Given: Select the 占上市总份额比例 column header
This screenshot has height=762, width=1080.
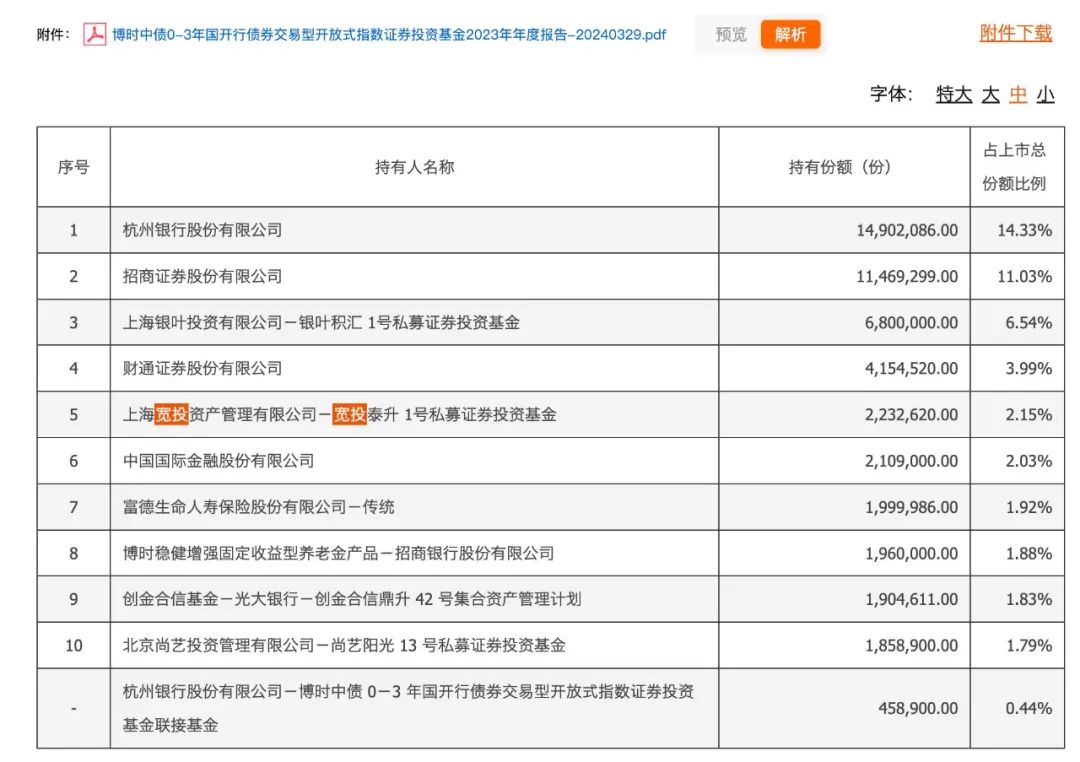Looking at the screenshot, I should tap(1017, 167).
